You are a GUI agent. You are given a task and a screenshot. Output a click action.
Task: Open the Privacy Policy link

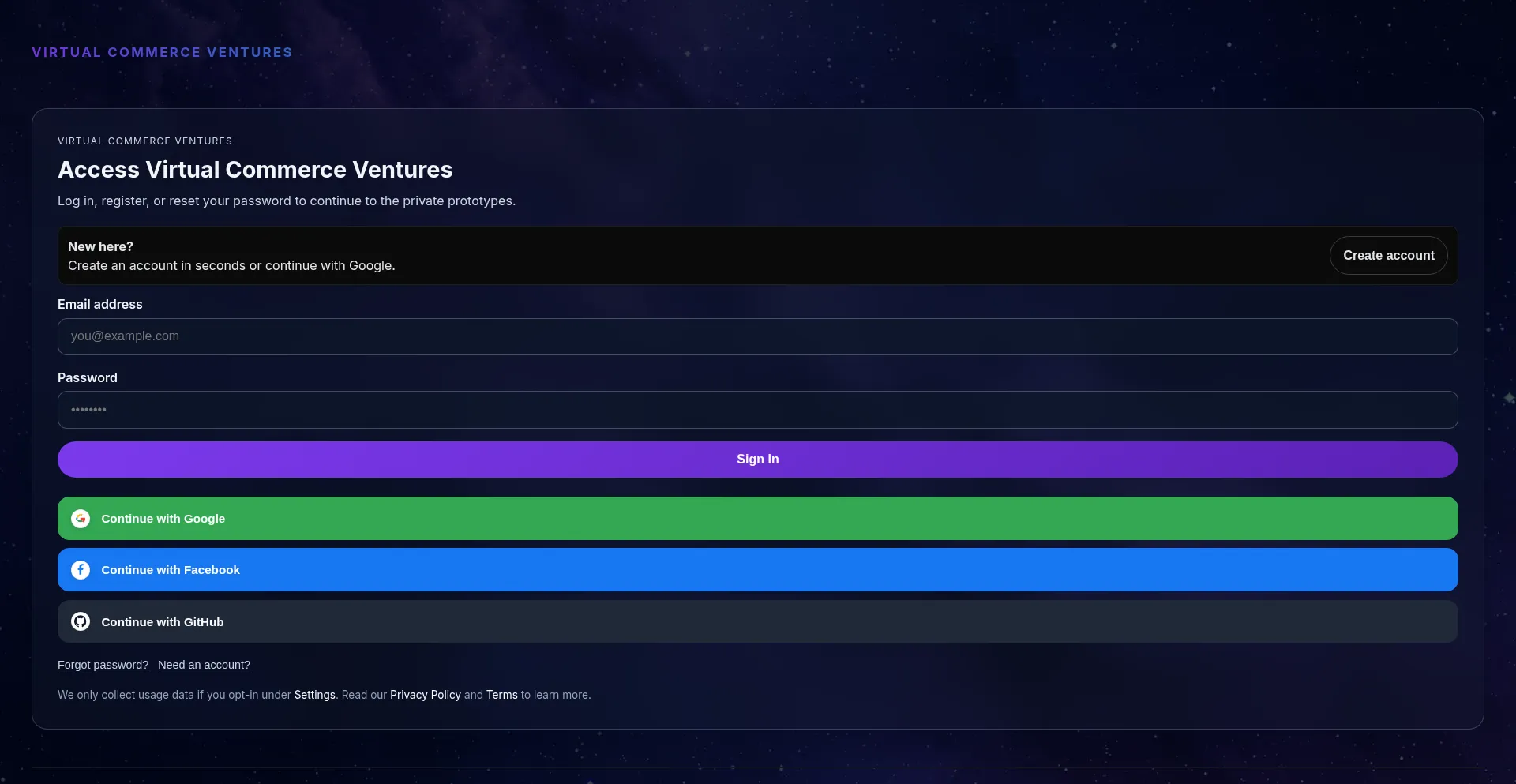(x=425, y=695)
